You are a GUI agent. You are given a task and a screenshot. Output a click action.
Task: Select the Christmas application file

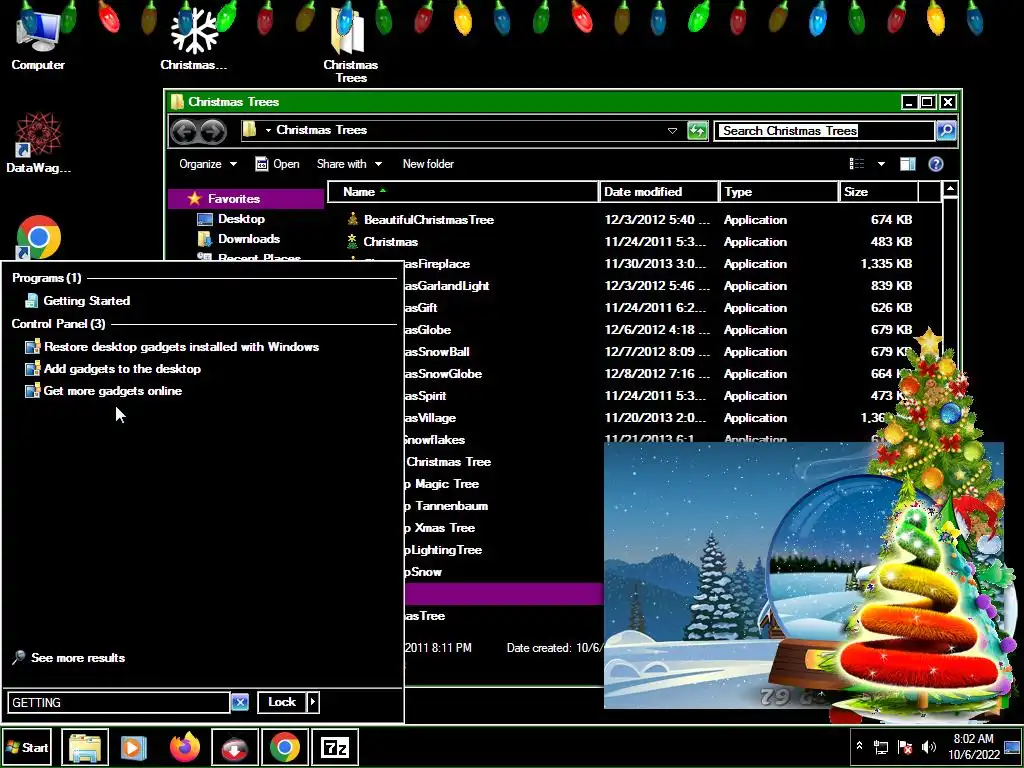(391, 242)
